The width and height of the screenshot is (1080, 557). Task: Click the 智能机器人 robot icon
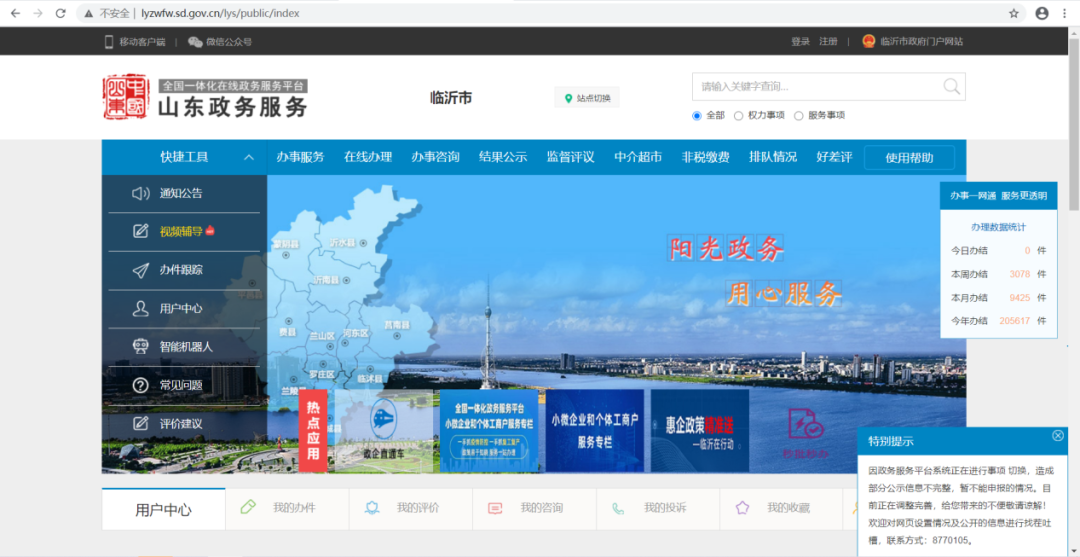point(141,347)
